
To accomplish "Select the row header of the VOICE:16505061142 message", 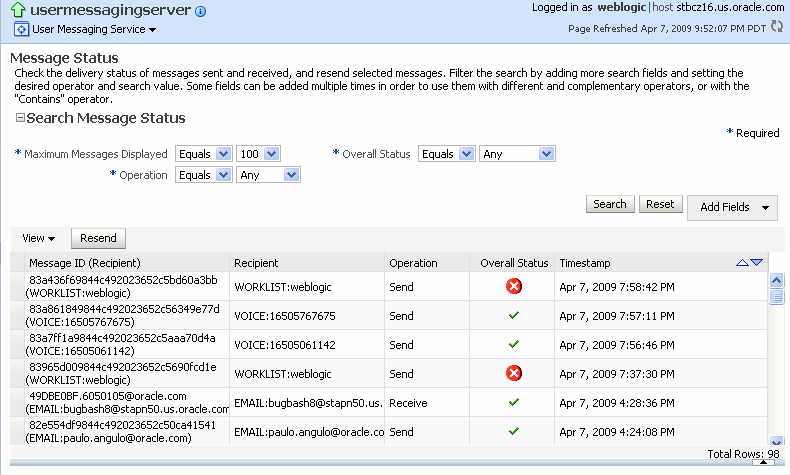I will [x=17, y=345].
